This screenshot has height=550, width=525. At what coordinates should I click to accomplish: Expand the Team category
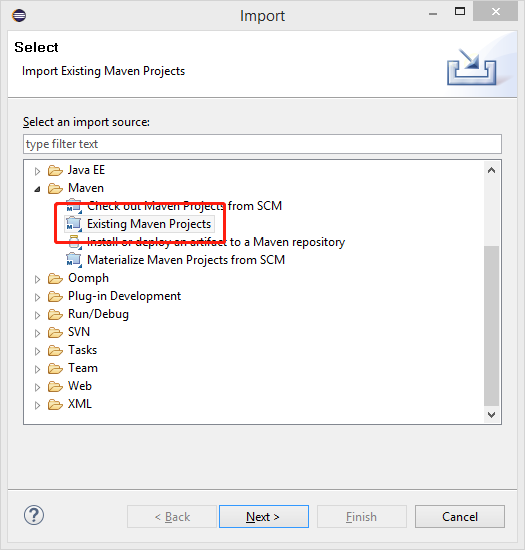[37, 369]
